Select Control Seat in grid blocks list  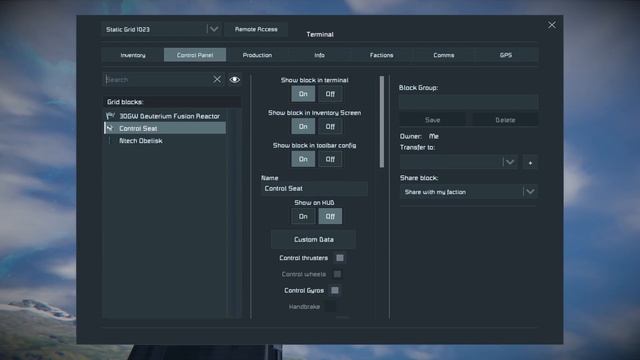(165, 128)
